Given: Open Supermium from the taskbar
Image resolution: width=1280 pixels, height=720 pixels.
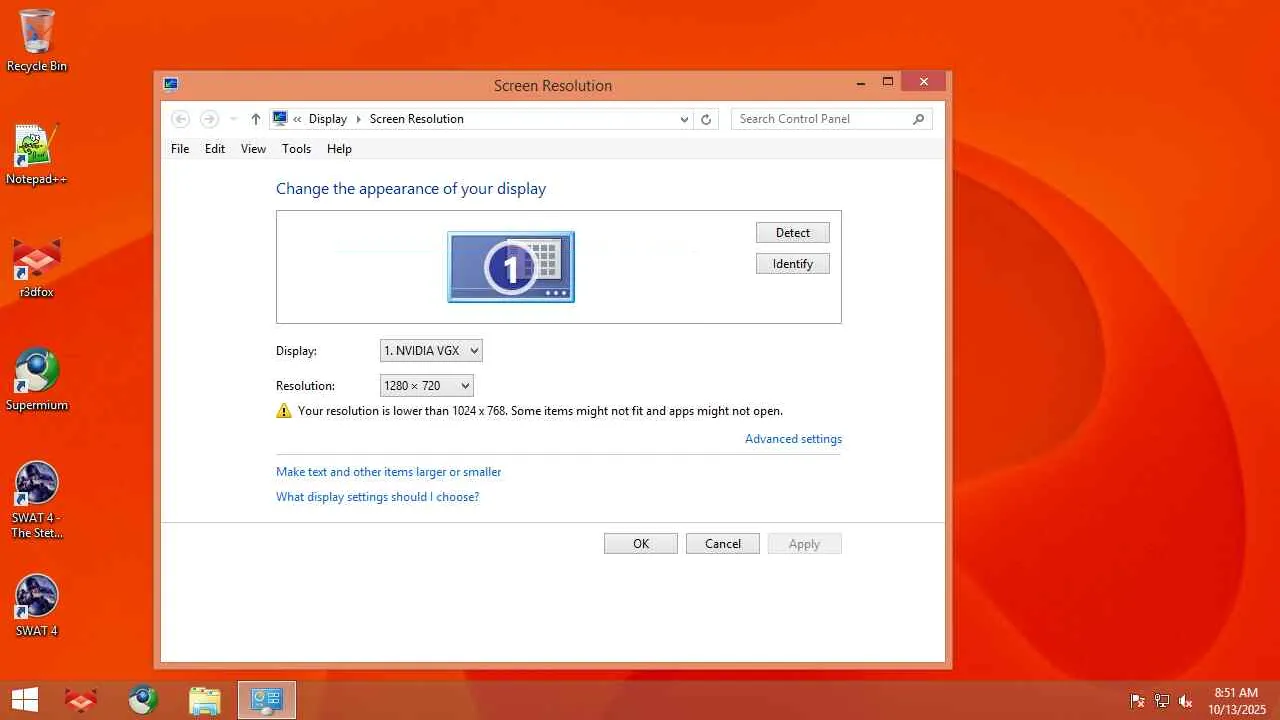Looking at the screenshot, I should [143, 700].
